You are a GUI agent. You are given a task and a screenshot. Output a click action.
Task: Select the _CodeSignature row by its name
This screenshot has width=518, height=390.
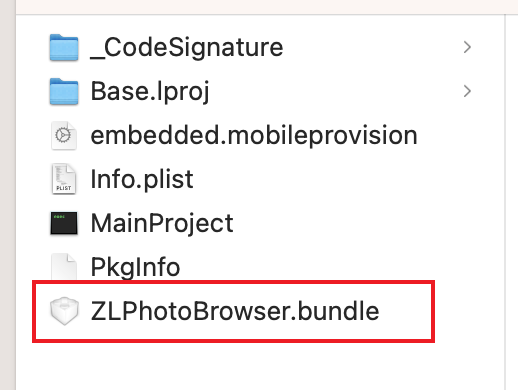[187, 48]
